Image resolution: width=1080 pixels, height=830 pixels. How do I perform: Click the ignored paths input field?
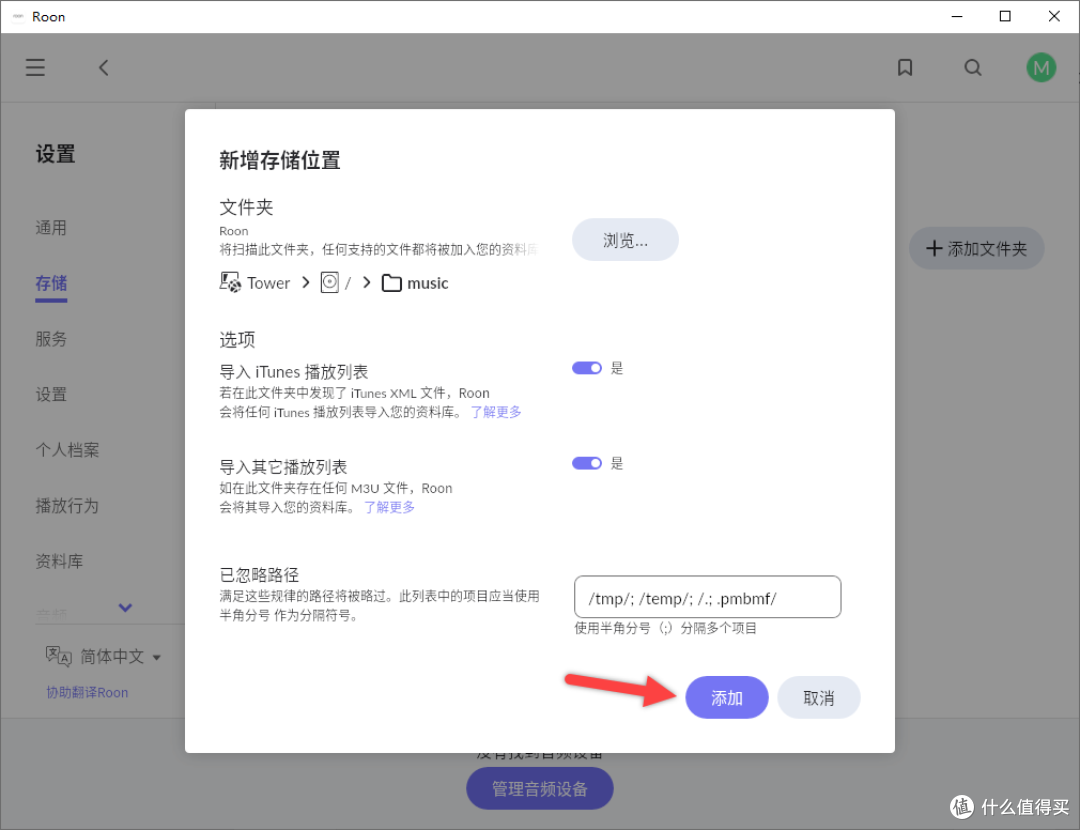click(707, 597)
